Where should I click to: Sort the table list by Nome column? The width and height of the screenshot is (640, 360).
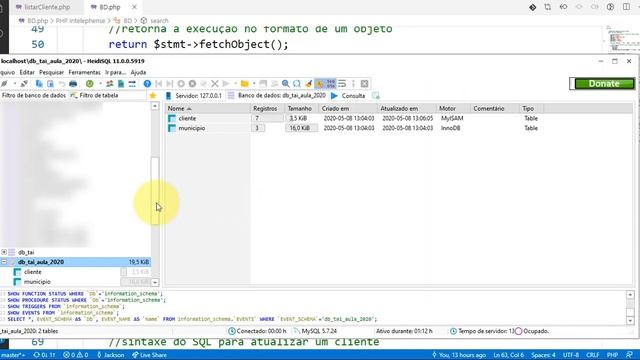click(207, 109)
